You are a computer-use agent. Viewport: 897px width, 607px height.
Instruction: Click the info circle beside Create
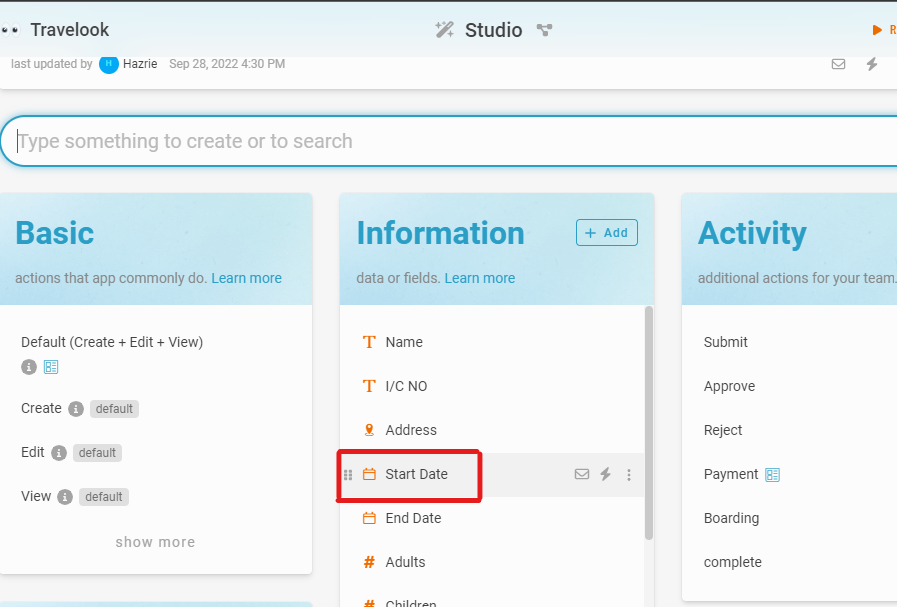(x=74, y=408)
